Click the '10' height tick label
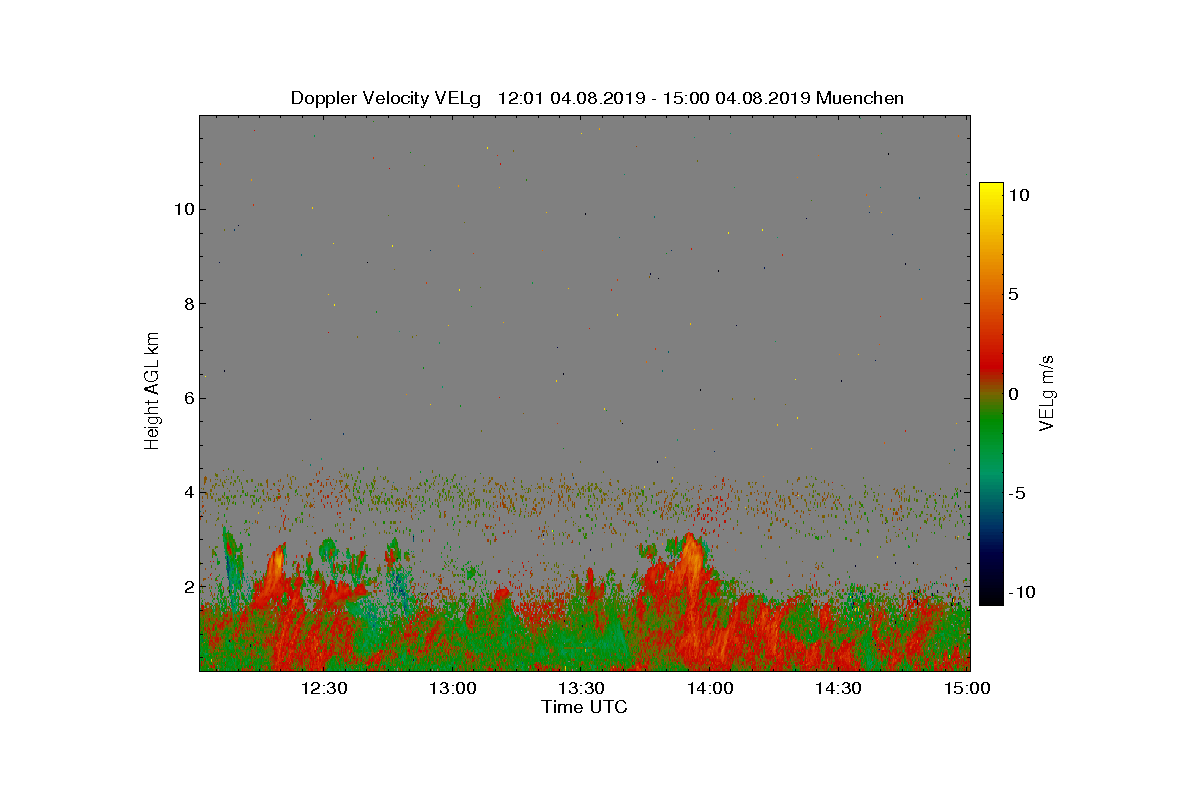1200x800 pixels. [183, 209]
